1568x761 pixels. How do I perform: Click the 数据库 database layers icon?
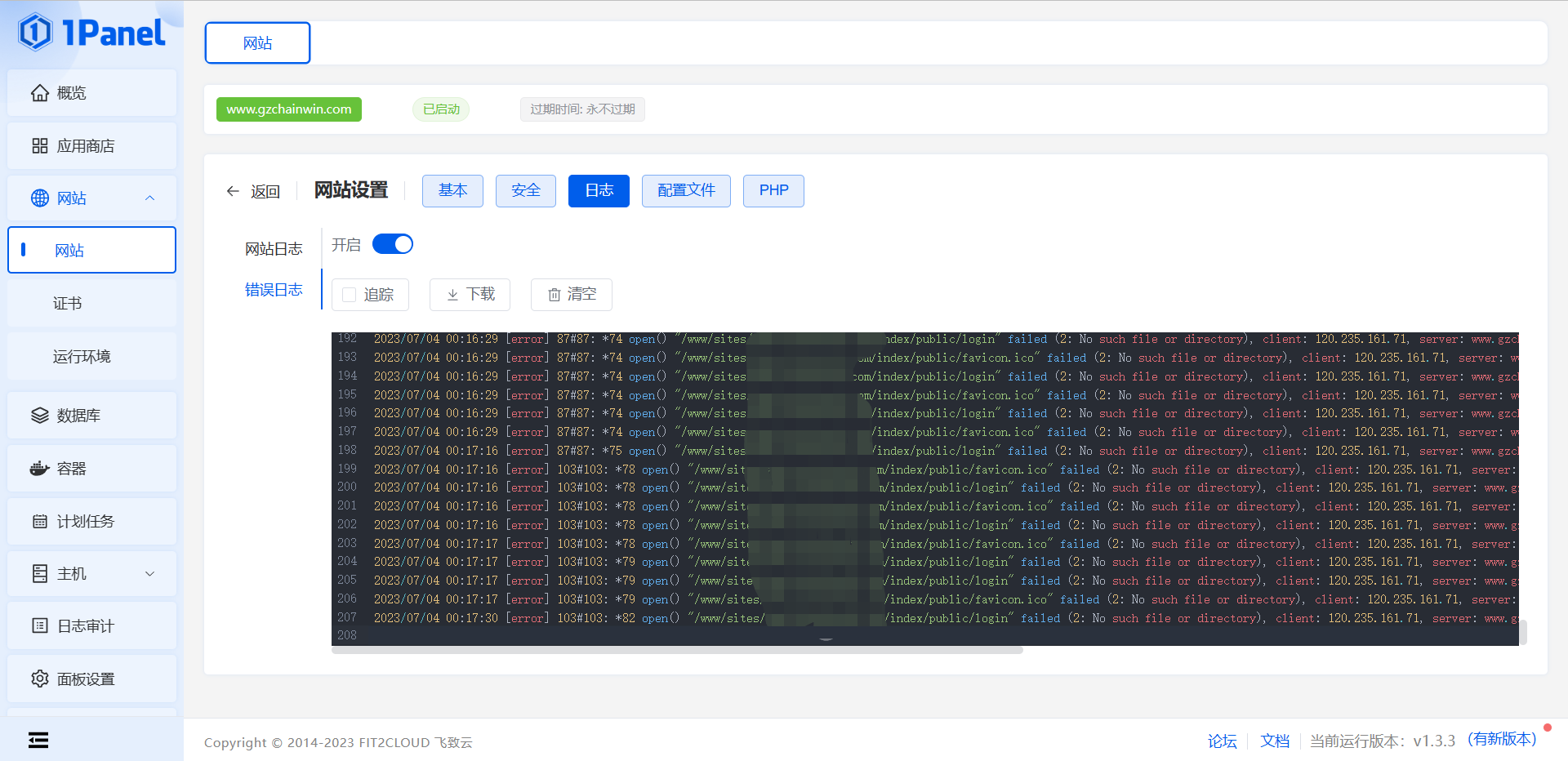39,416
